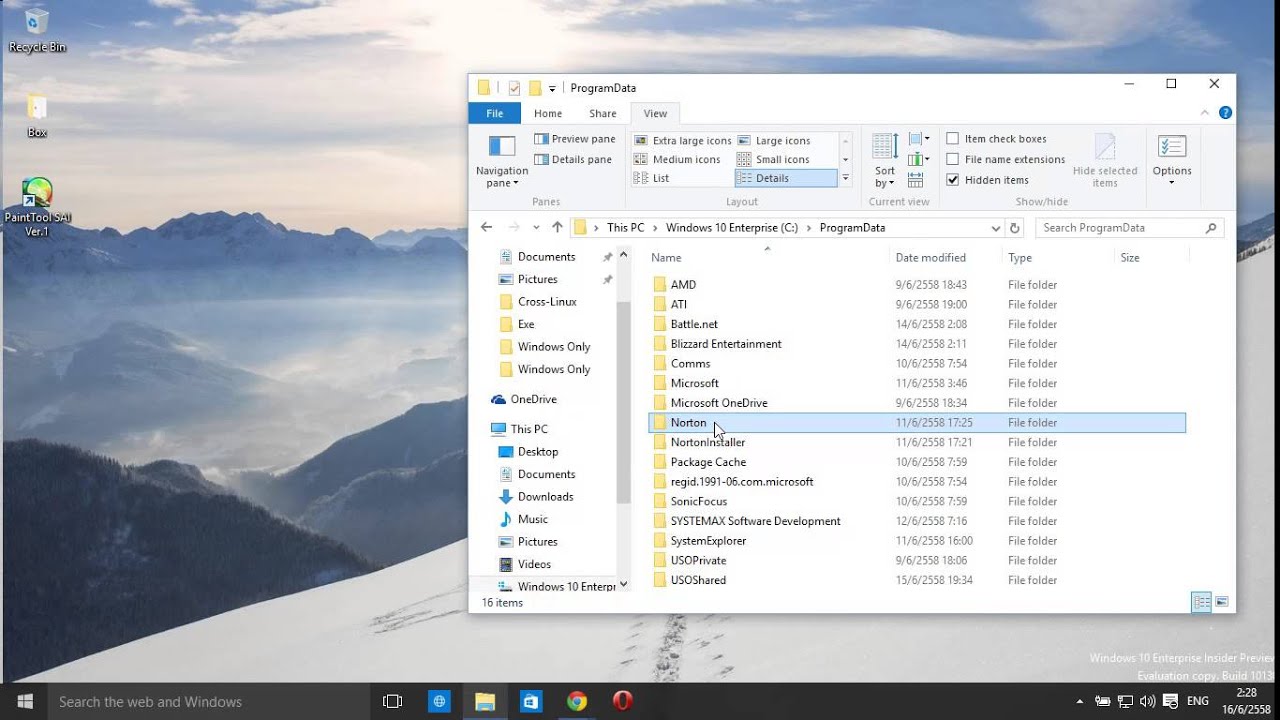Click Hide selected items button
The width and height of the screenshot is (1280, 720).
click(1105, 161)
